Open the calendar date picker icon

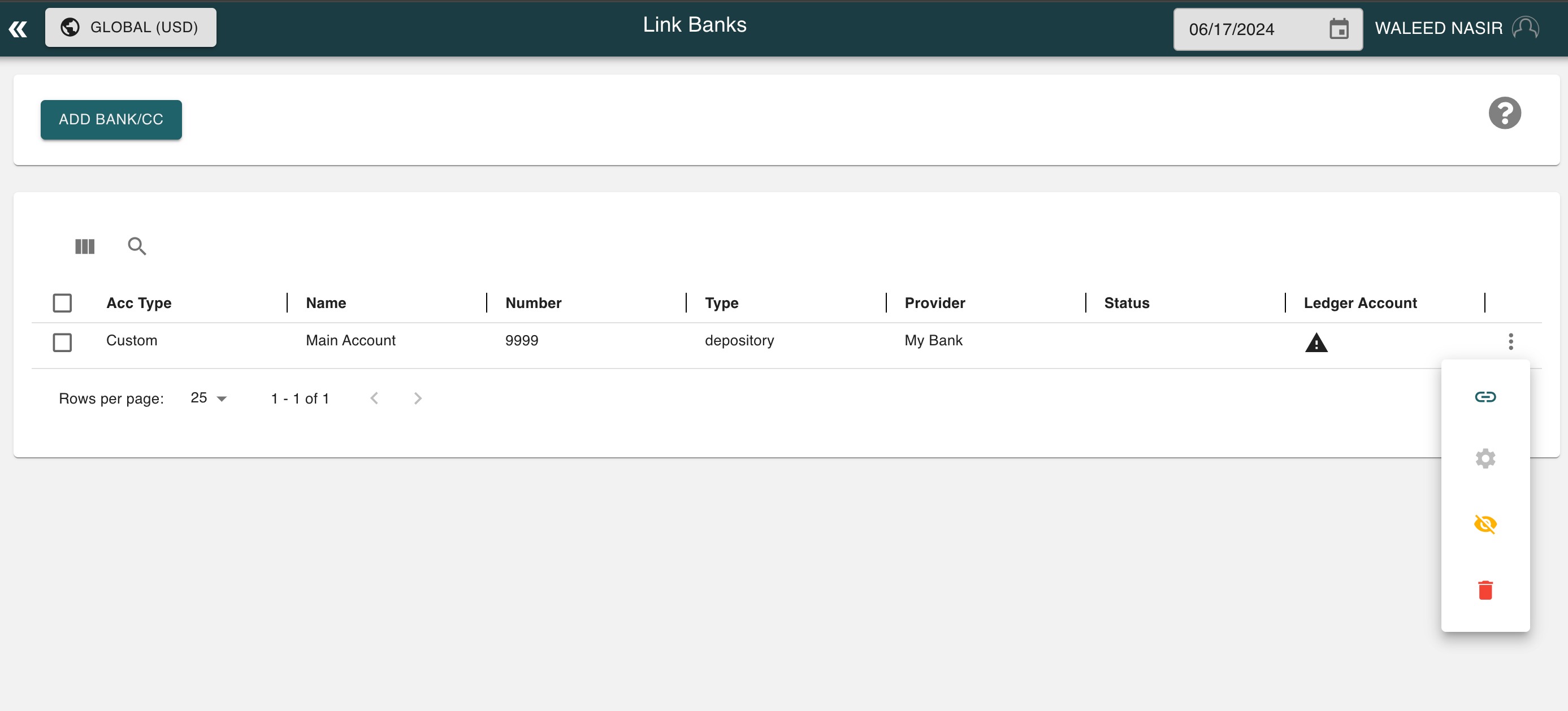point(1339,29)
